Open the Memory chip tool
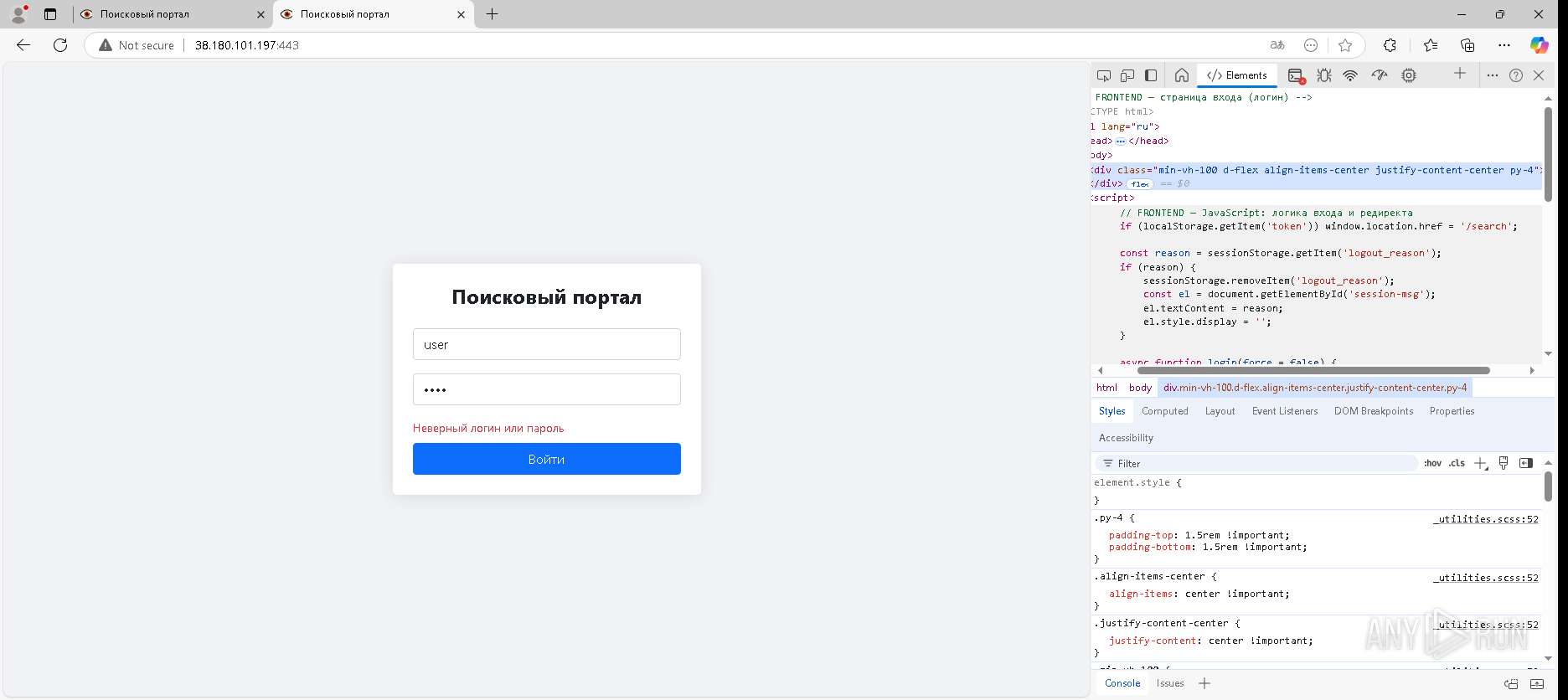 pyautogui.click(x=1409, y=75)
